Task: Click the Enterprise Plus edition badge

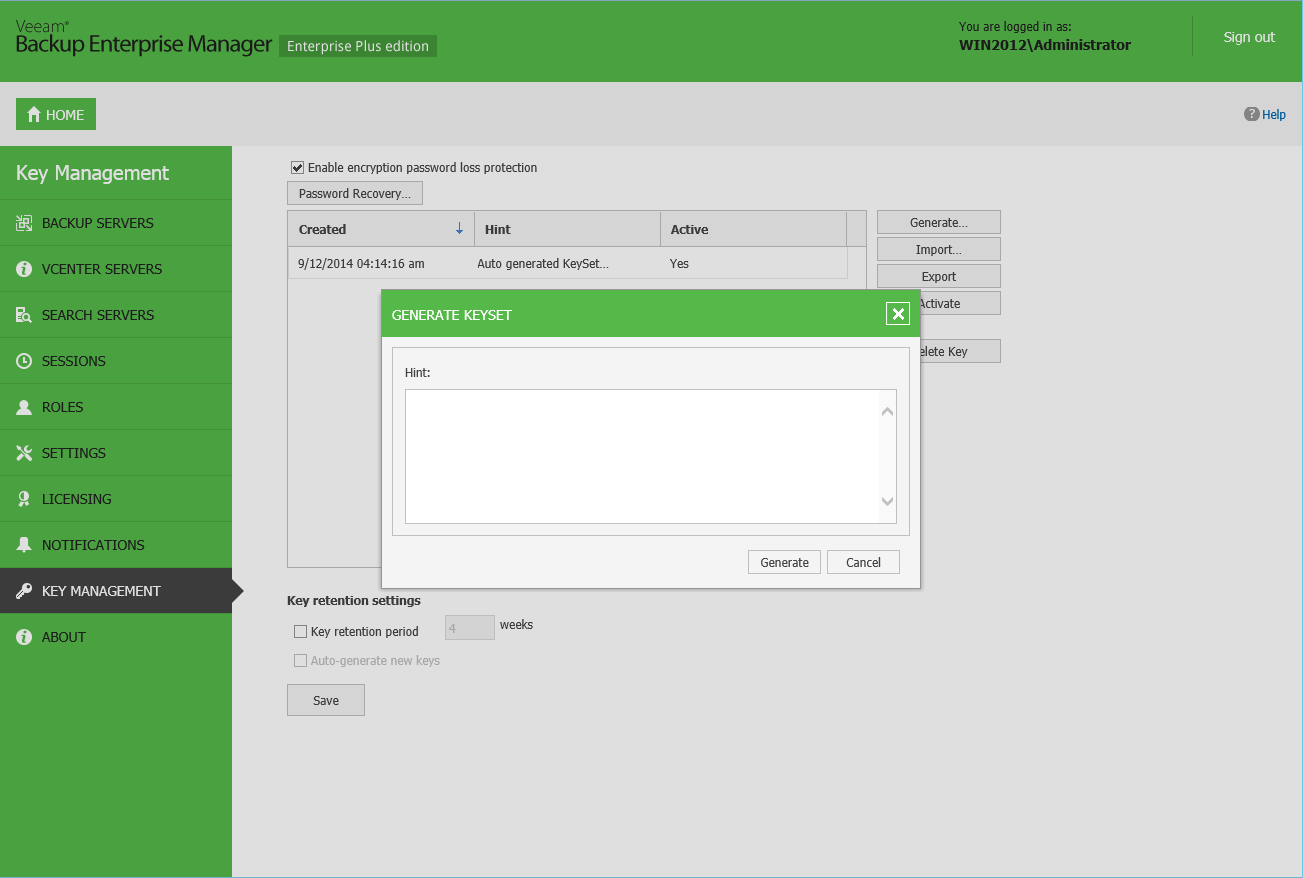Action: click(x=358, y=46)
